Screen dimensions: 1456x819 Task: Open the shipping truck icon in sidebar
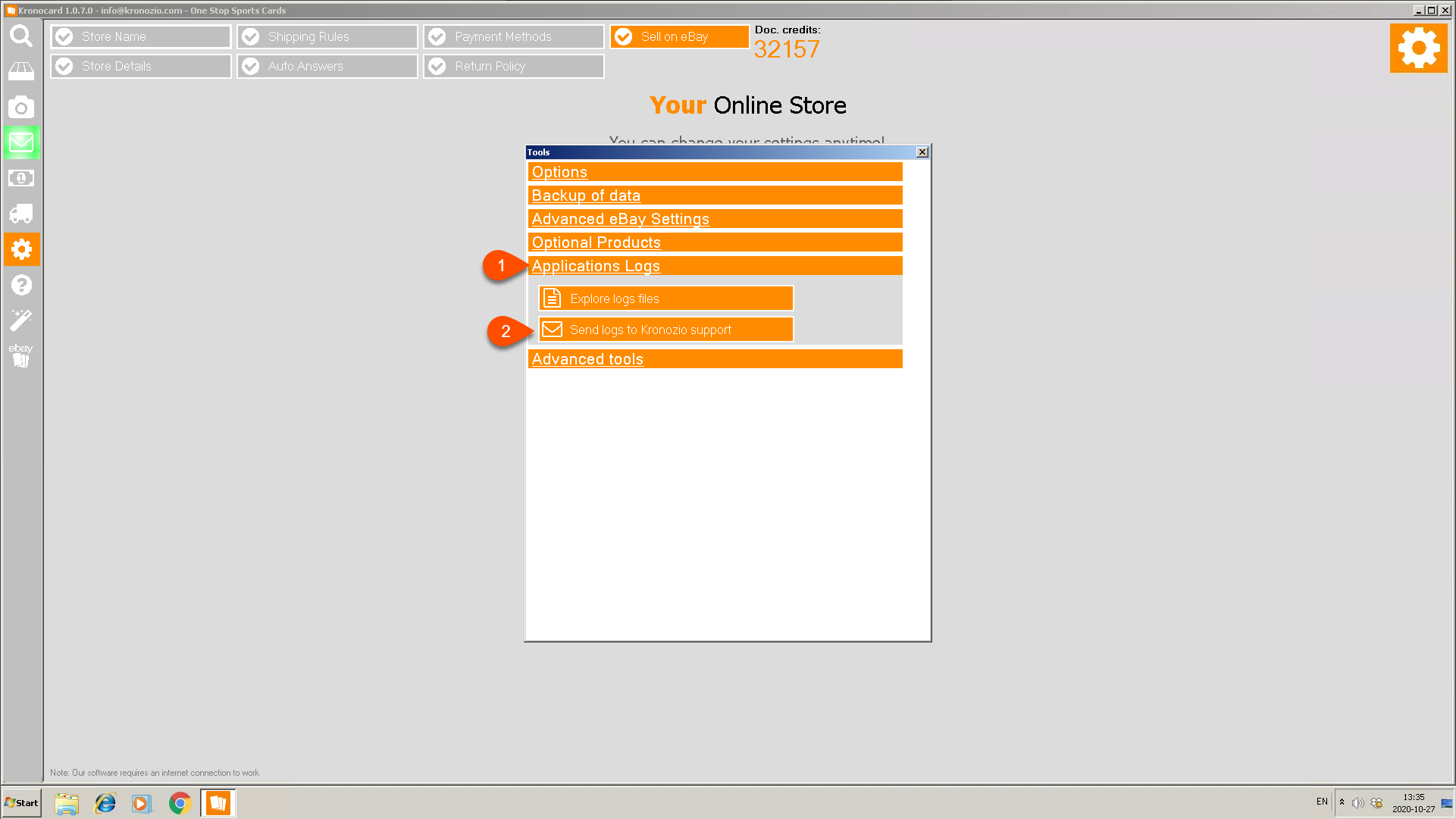click(x=21, y=214)
